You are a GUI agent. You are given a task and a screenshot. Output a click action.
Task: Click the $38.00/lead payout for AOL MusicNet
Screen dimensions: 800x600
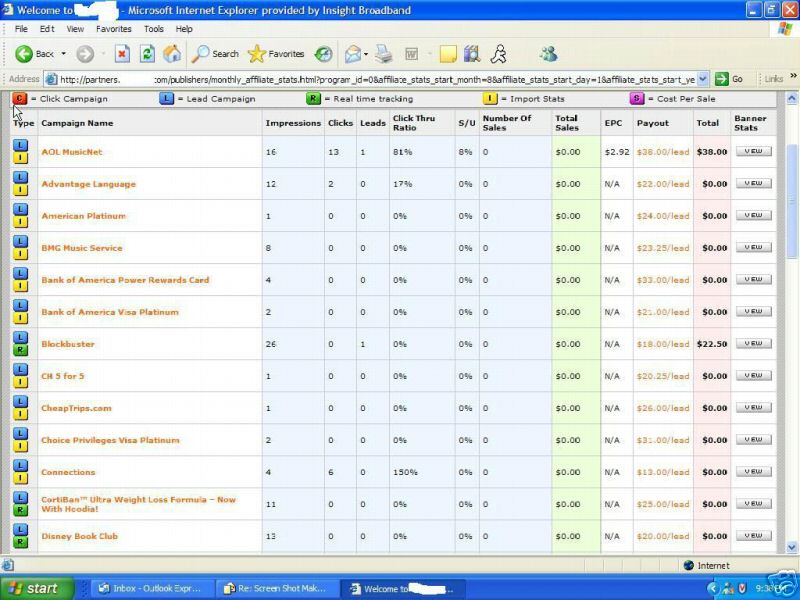coord(663,152)
